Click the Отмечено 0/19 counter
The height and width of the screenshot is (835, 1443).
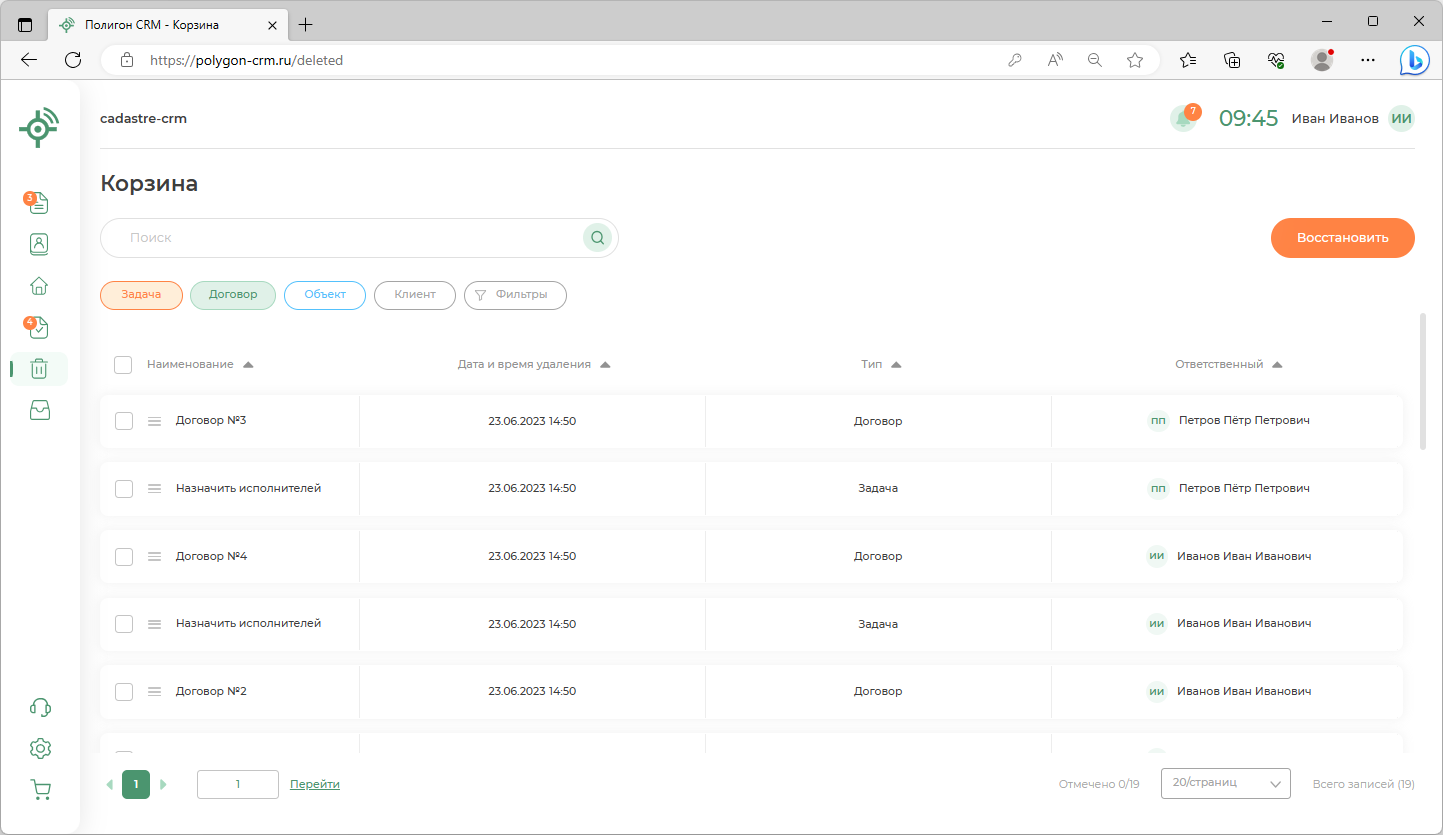coord(1099,784)
